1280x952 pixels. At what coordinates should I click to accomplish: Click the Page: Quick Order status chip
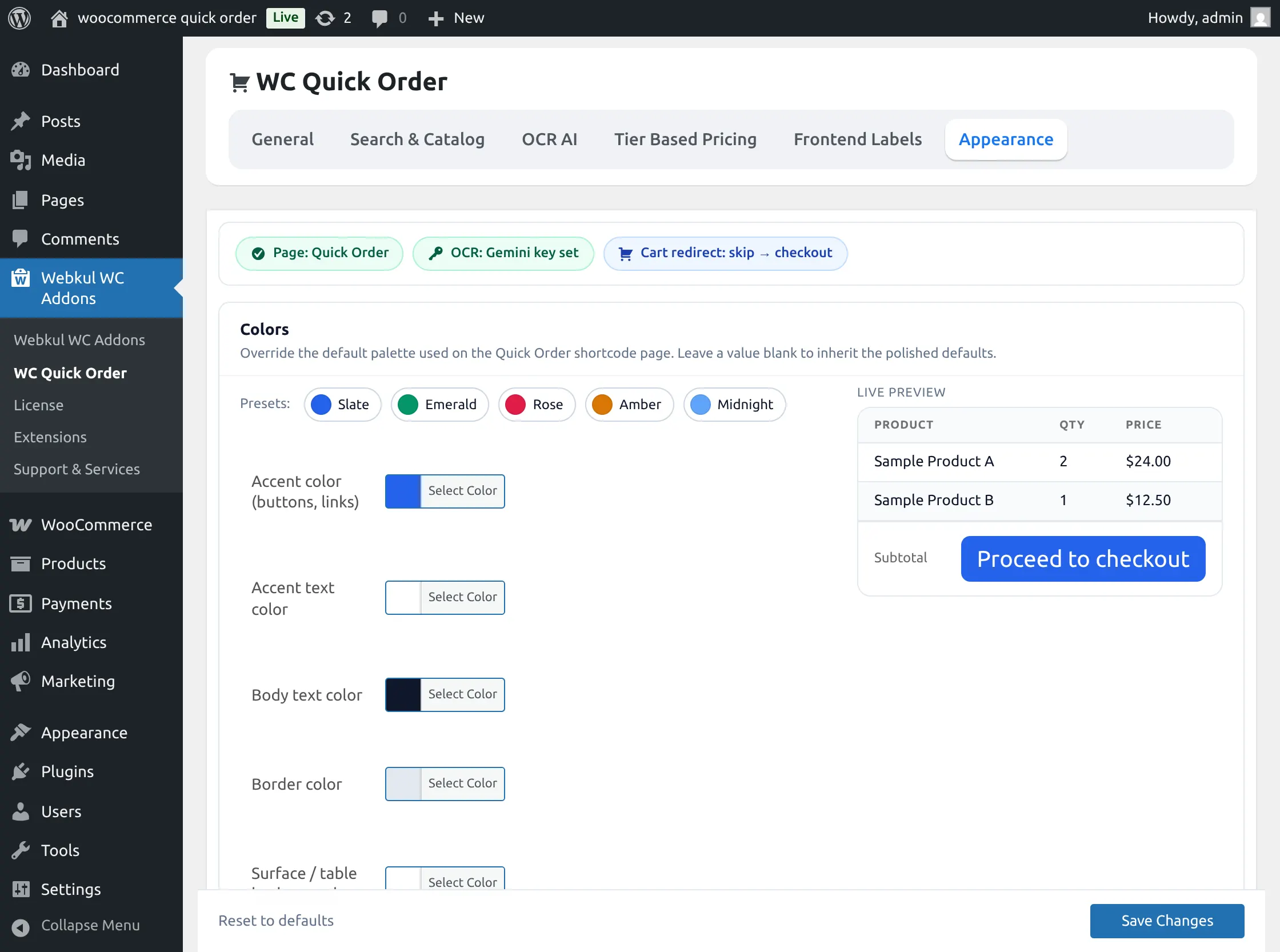319,253
